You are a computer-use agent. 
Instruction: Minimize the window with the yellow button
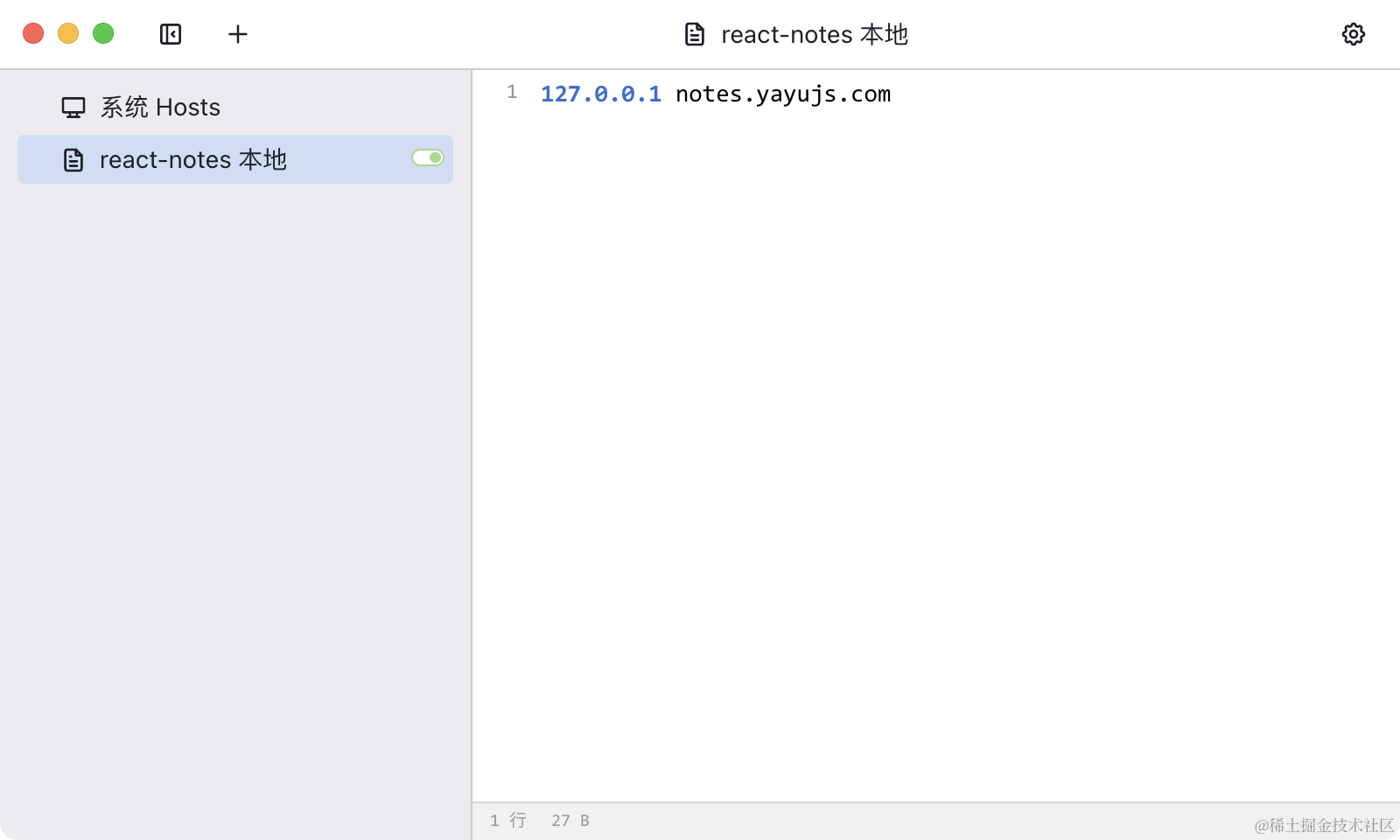(68, 33)
